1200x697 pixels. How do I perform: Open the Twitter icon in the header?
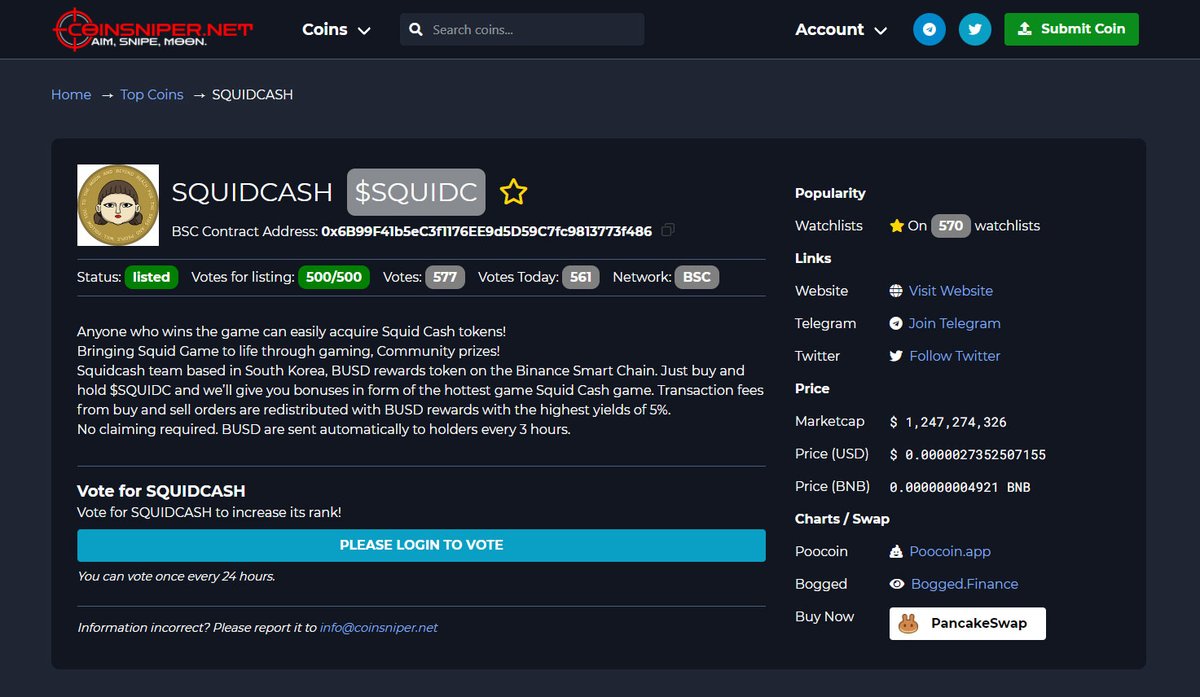pos(975,29)
